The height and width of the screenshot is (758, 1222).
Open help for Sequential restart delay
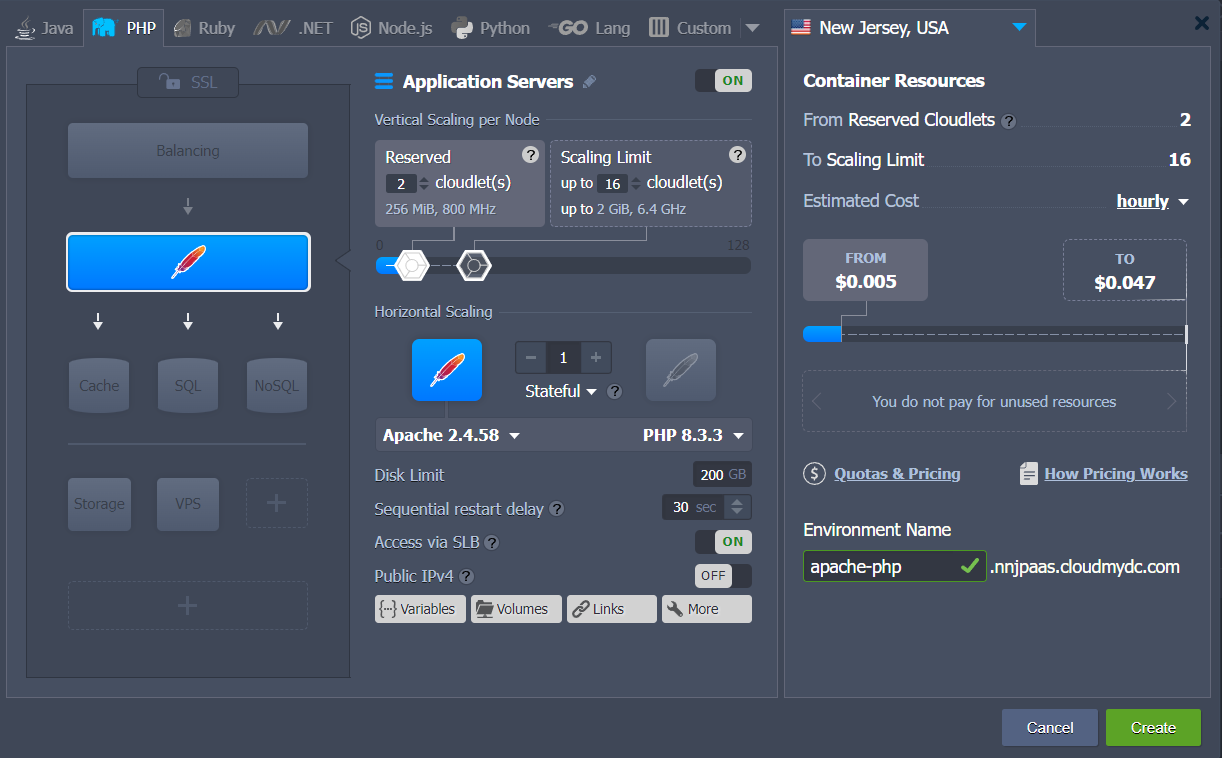click(x=557, y=509)
